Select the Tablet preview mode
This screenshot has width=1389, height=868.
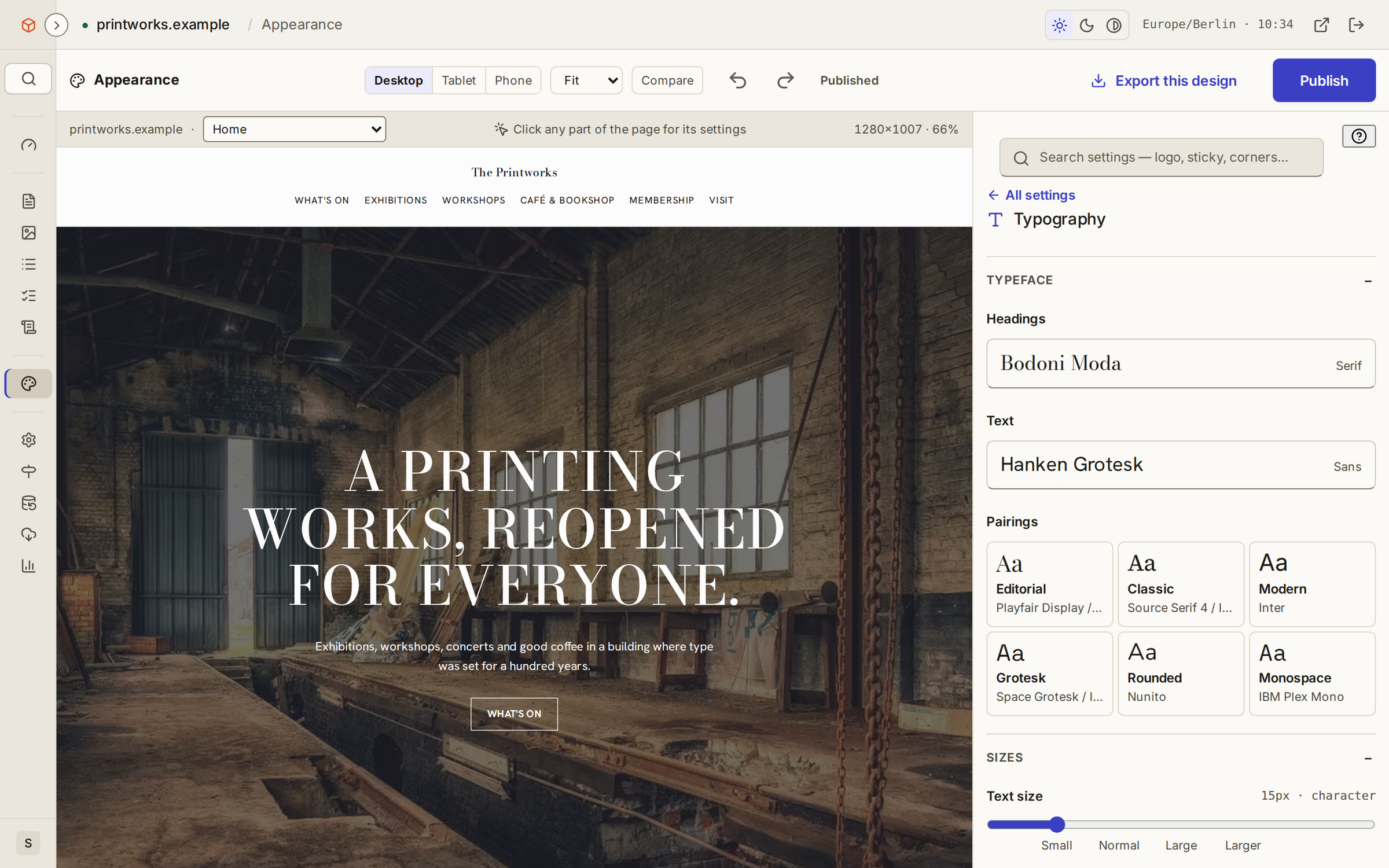tap(459, 80)
